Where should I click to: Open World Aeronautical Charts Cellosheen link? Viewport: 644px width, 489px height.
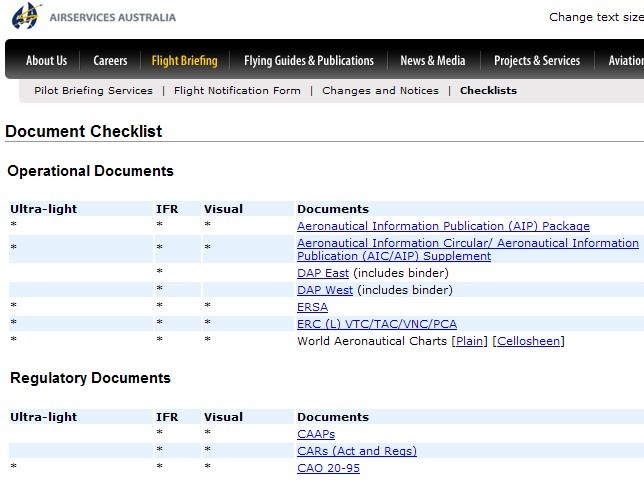(528, 341)
